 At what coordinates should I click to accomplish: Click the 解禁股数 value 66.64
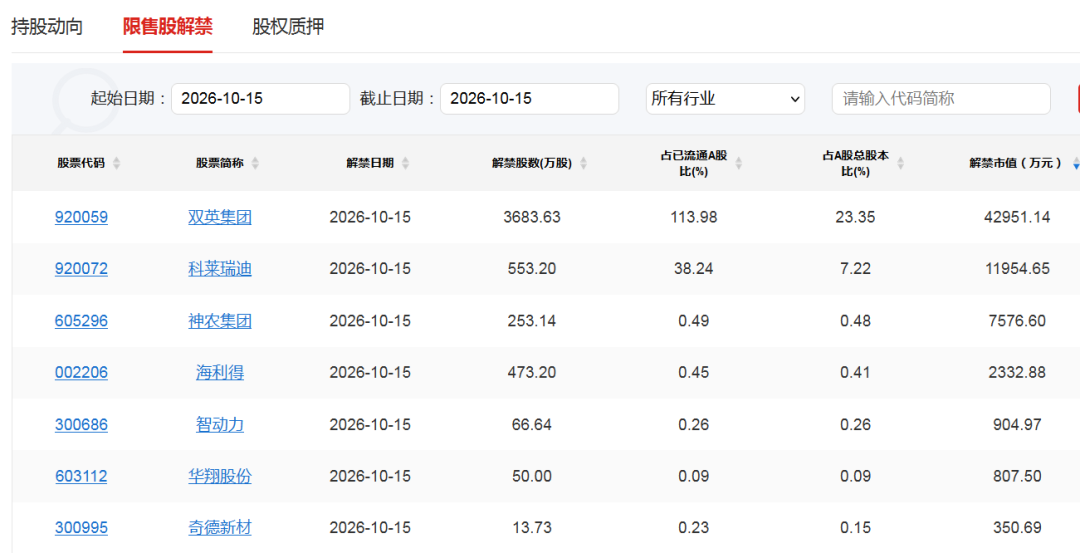pyautogui.click(x=532, y=424)
